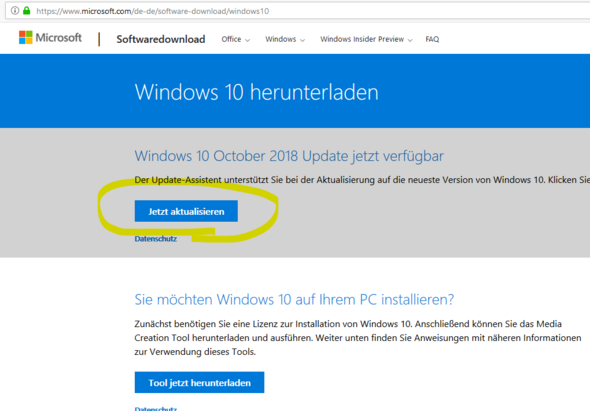This screenshot has width=590, height=411.
Task: Expand the Windows Insider Preview chevron
Action: pyautogui.click(x=410, y=40)
